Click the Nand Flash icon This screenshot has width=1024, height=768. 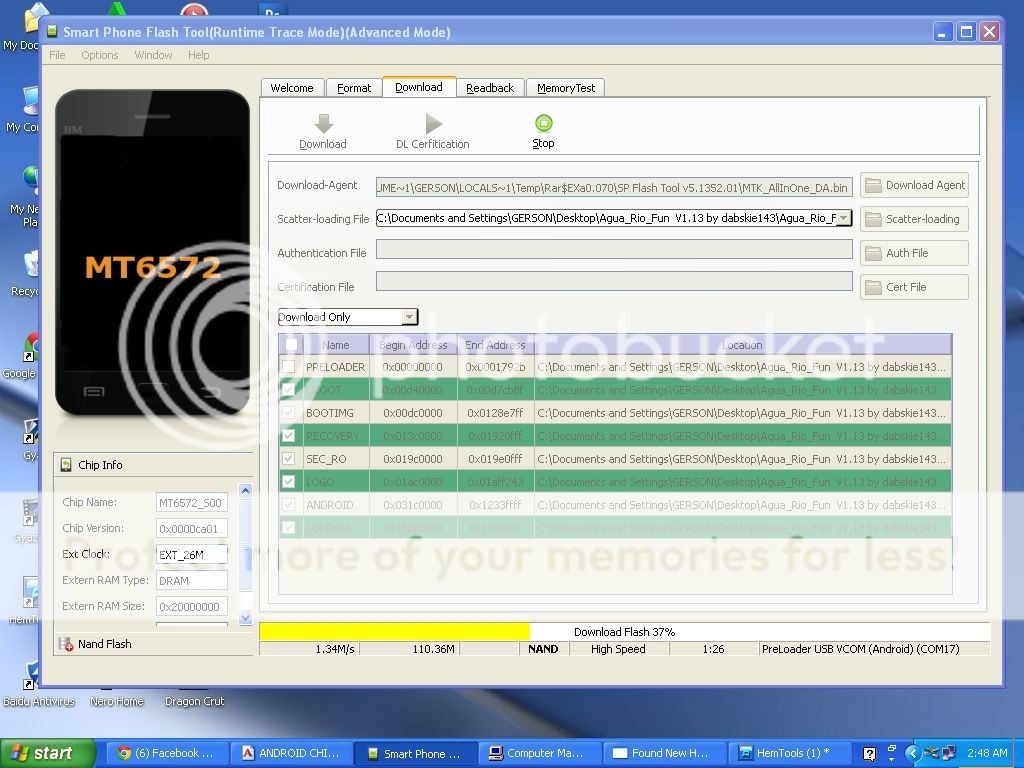point(66,644)
